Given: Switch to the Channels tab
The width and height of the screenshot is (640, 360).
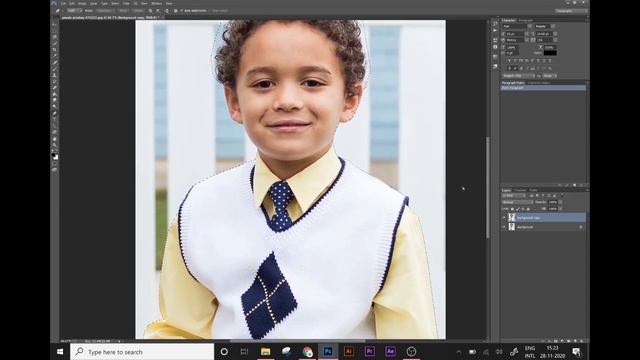Looking at the screenshot, I should (520, 190).
